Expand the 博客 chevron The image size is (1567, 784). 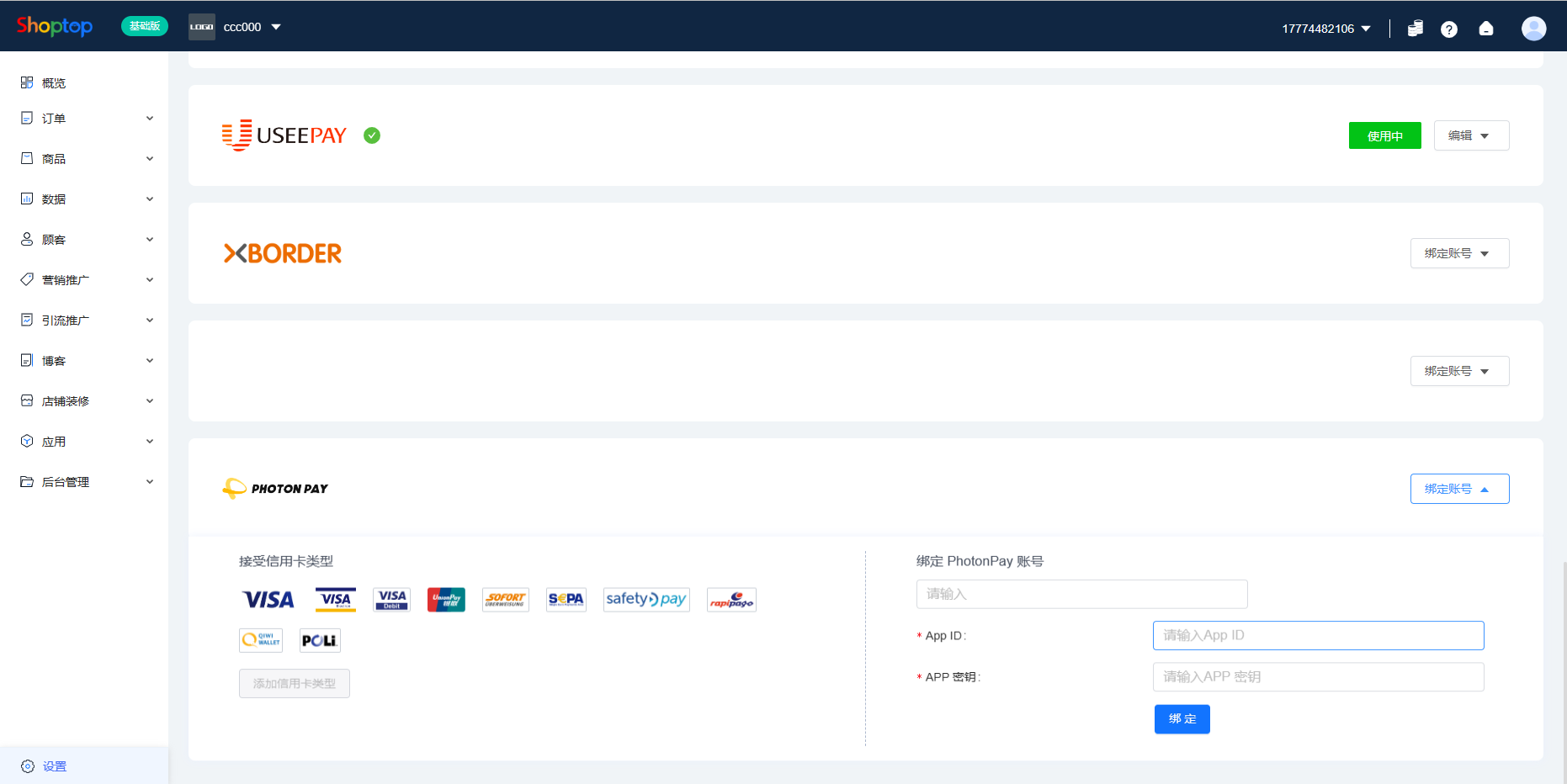pyautogui.click(x=150, y=361)
